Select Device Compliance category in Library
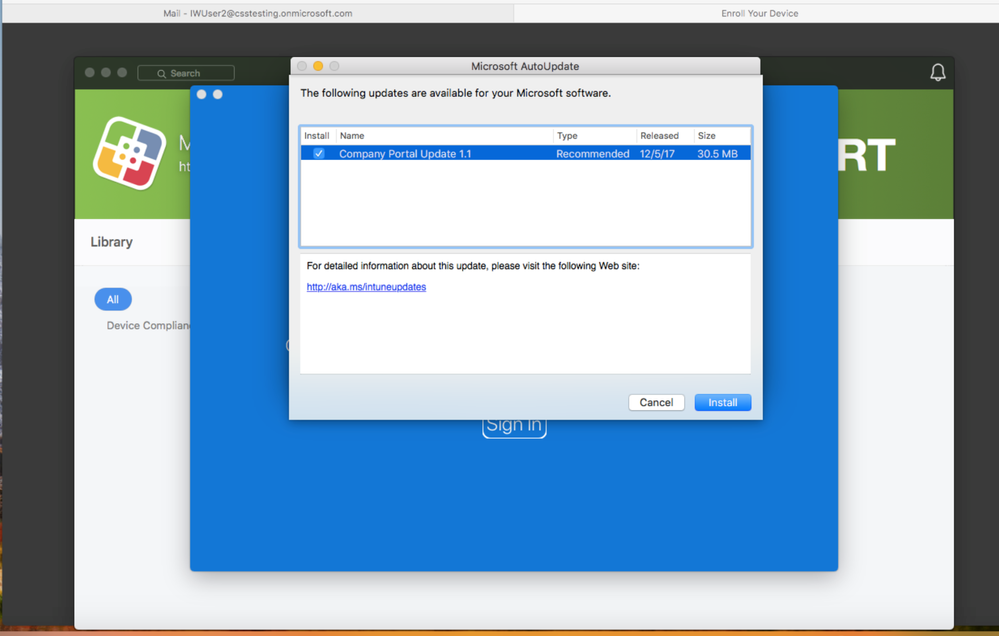 point(148,326)
